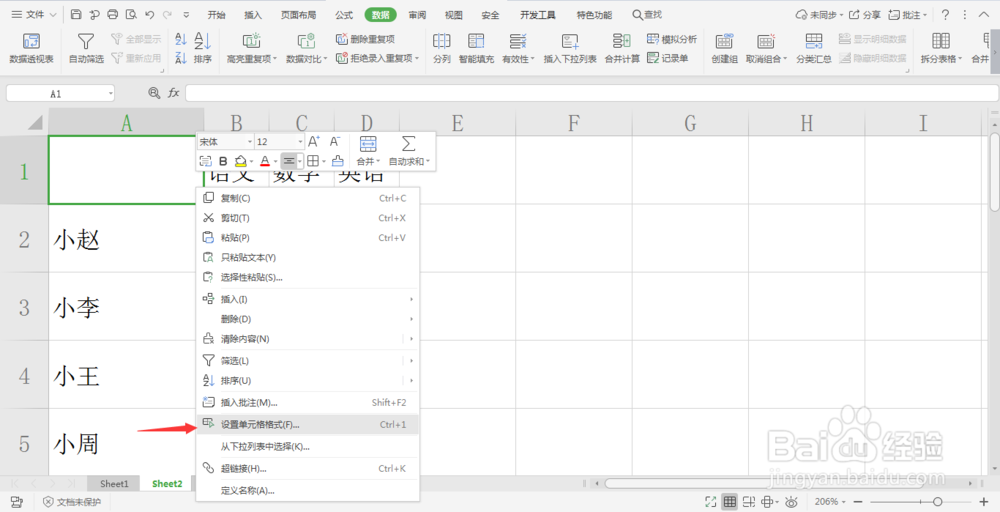Open the 记录单 record form
Viewport: 1000px width, 512px height.
tap(668, 58)
